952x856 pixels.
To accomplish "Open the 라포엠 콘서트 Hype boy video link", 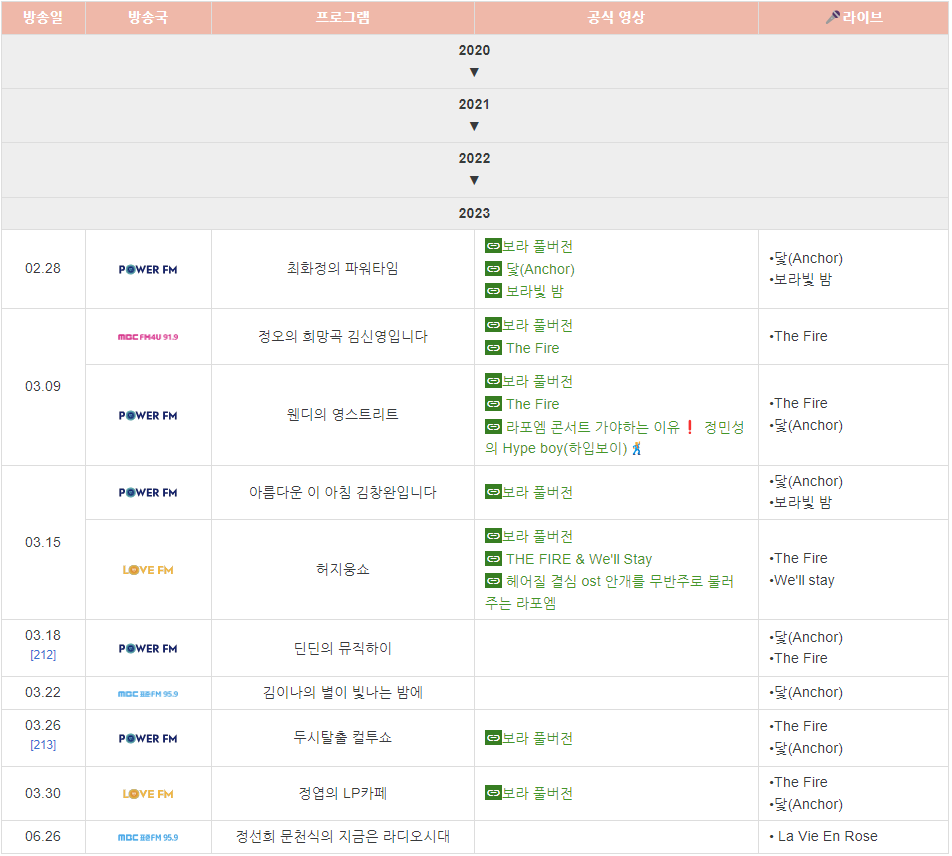I will pos(614,438).
